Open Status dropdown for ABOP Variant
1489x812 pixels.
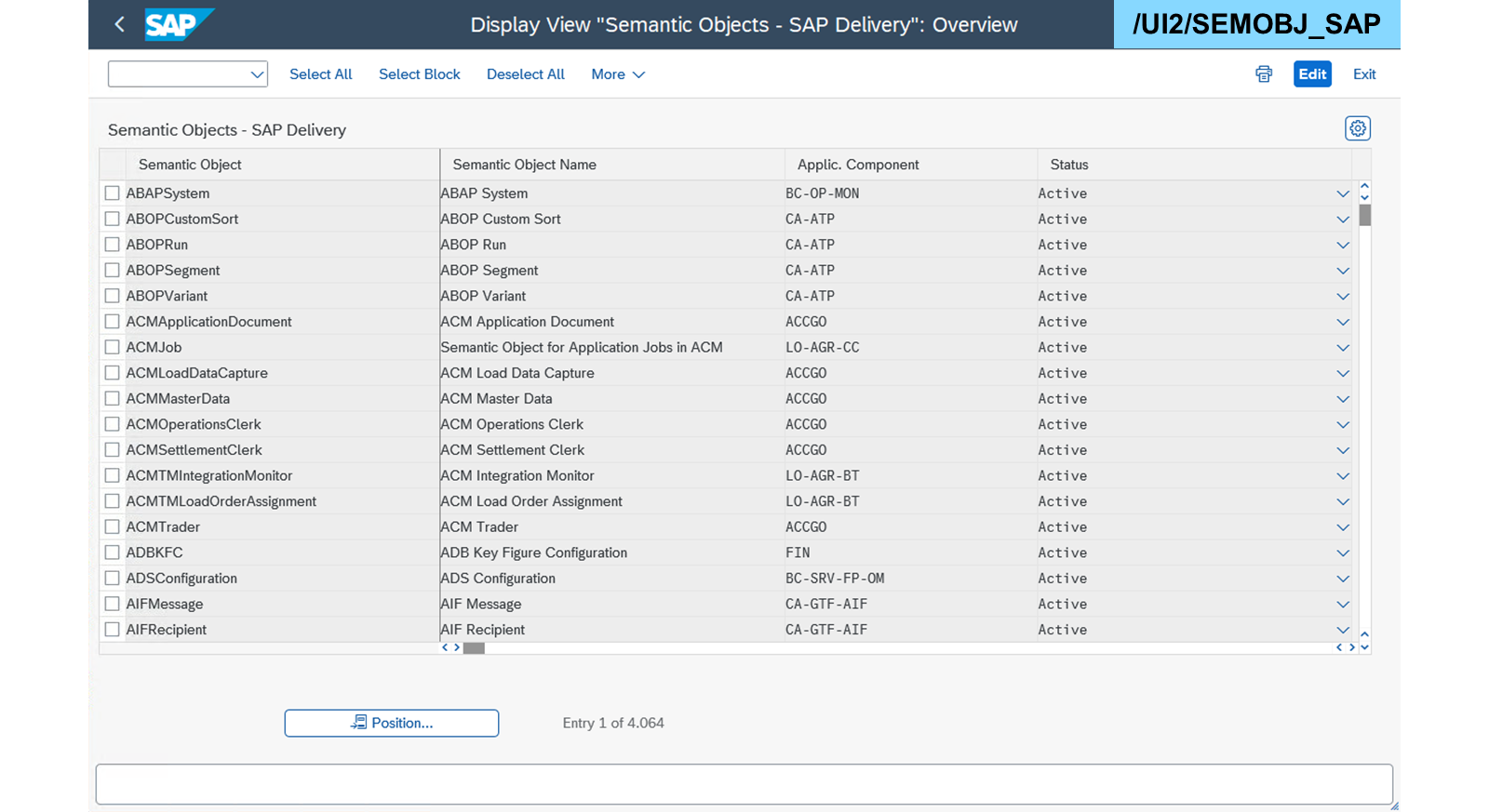pos(1342,296)
